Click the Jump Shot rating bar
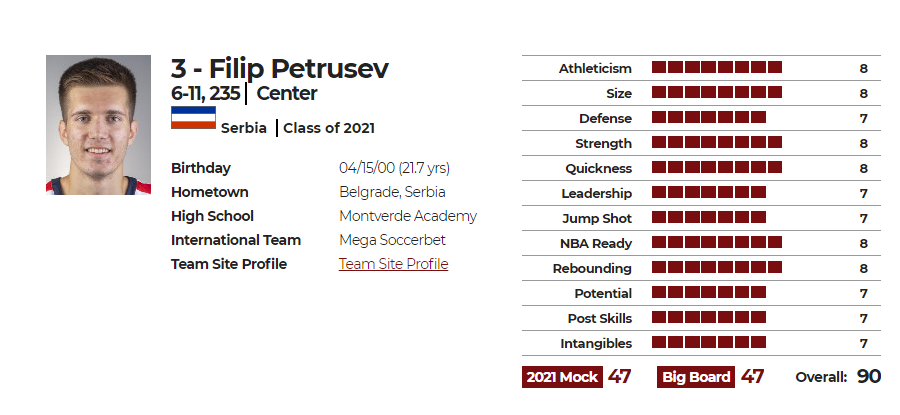The height and width of the screenshot is (415, 900). coord(709,218)
